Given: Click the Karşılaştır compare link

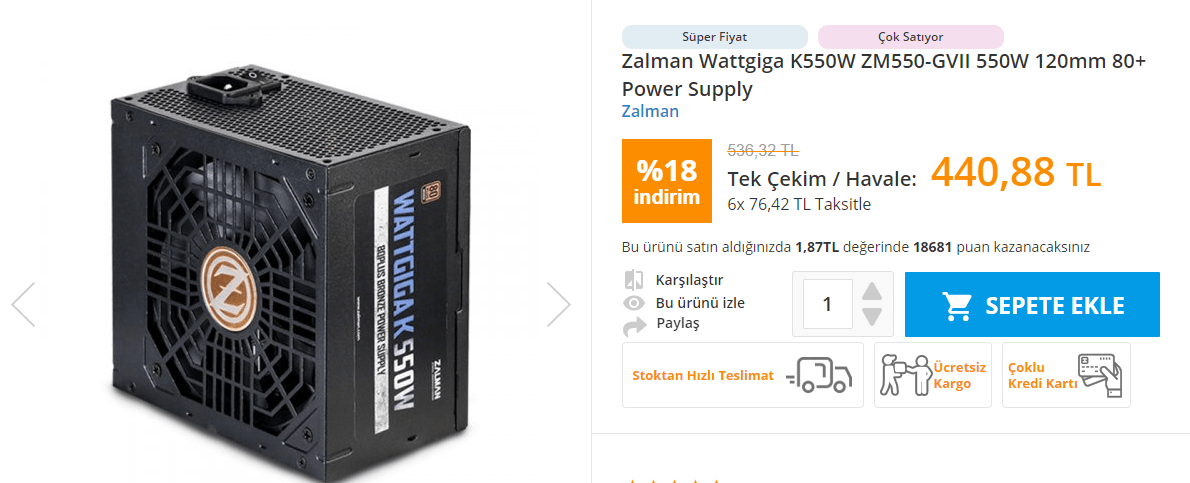Looking at the screenshot, I should [689, 280].
